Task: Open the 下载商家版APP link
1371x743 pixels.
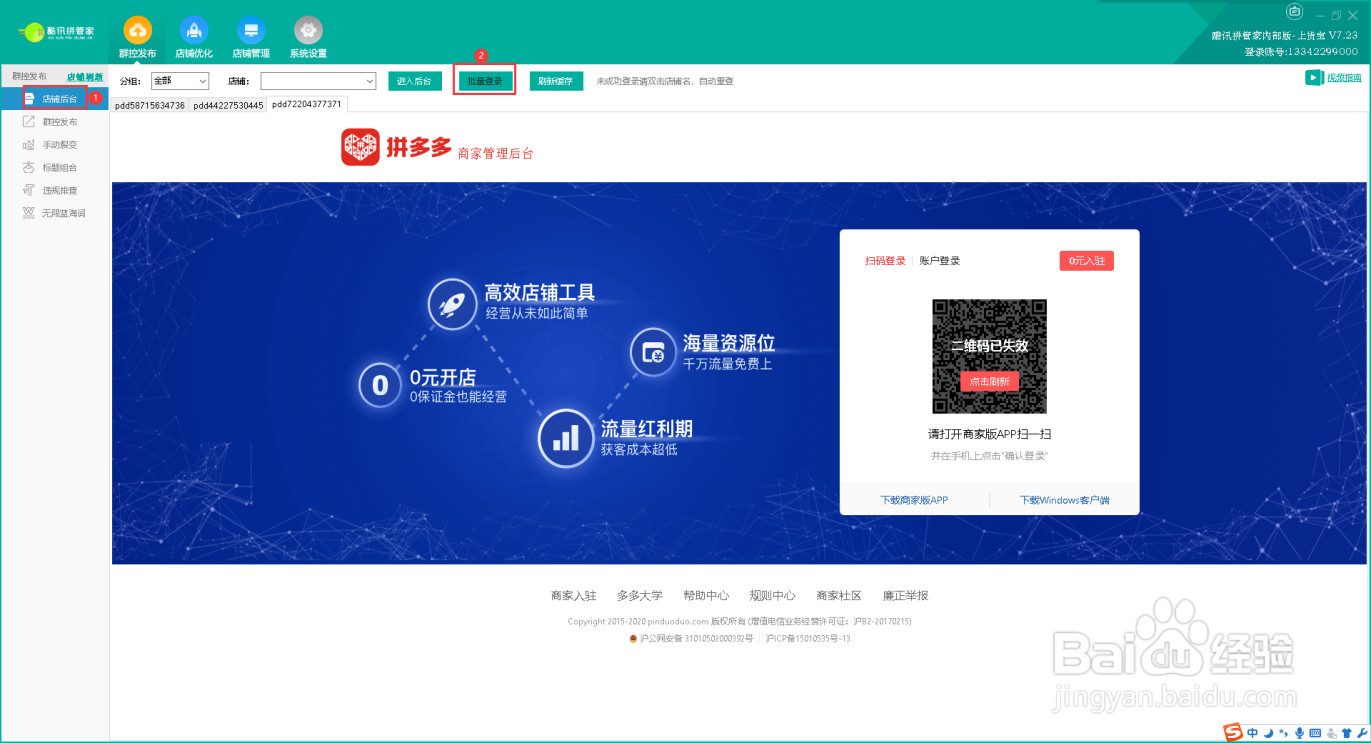Action: pos(914,500)
